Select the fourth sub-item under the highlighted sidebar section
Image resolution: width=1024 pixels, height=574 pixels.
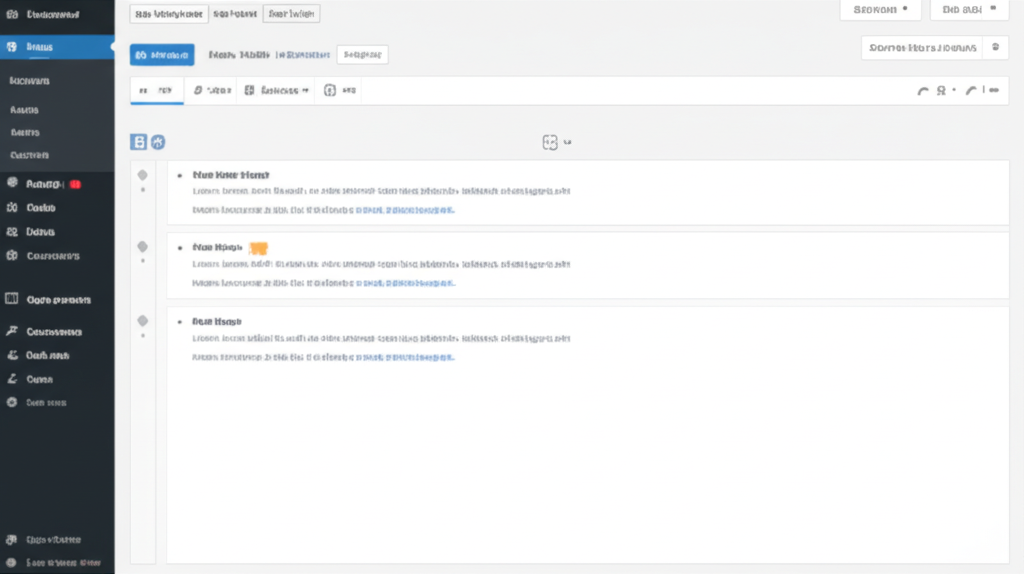[29, 155]
